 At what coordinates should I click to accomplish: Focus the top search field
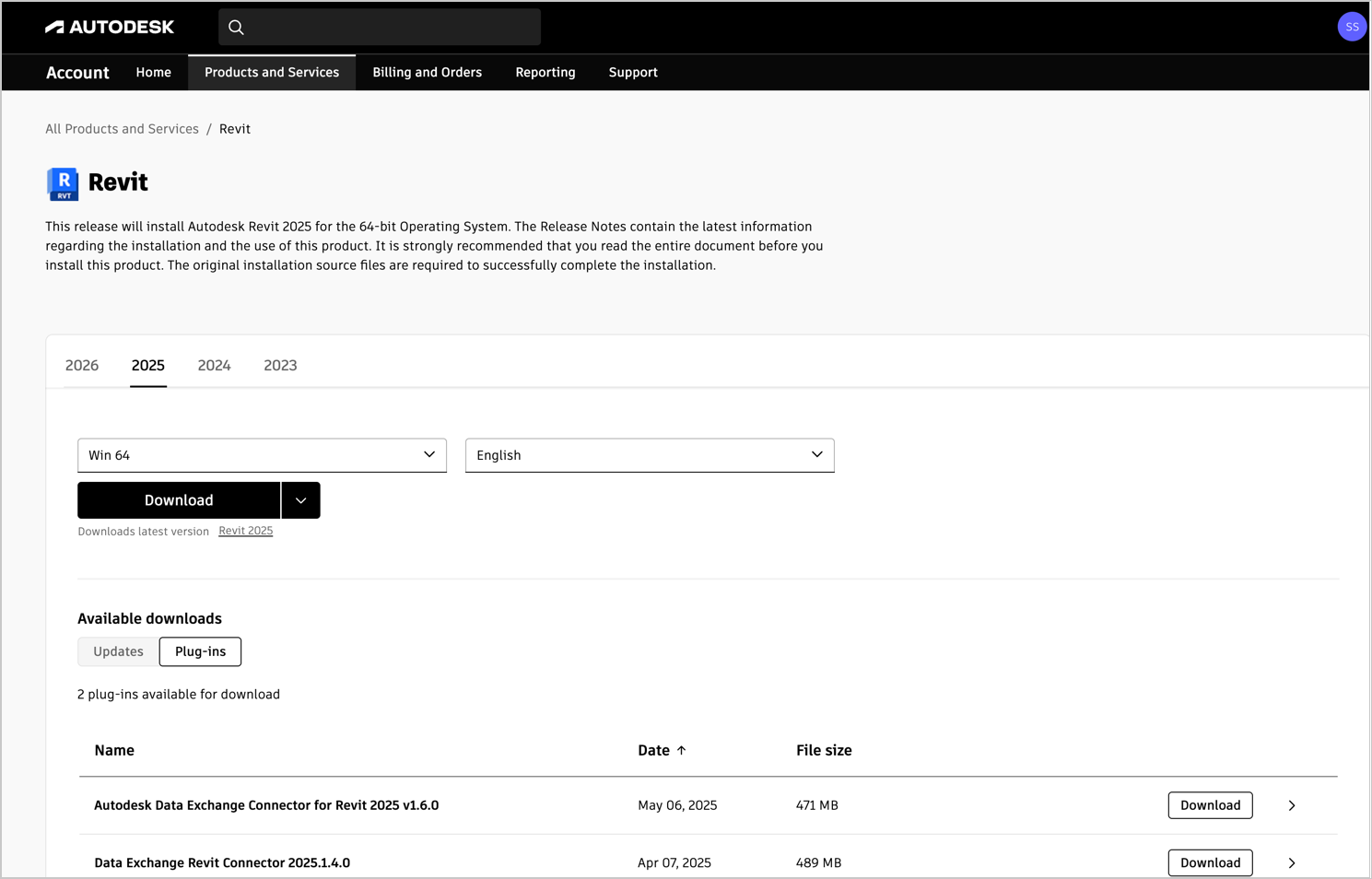pos(380,28)
